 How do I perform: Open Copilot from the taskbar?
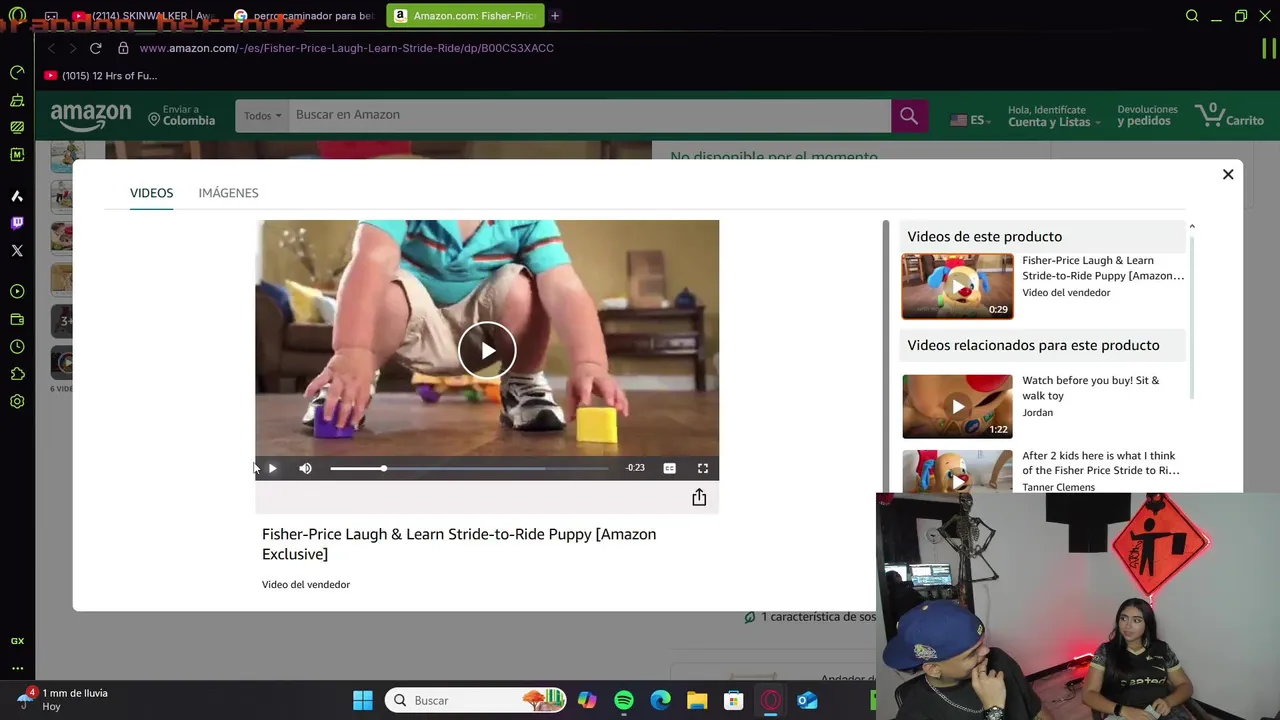(x=587, y=701)
